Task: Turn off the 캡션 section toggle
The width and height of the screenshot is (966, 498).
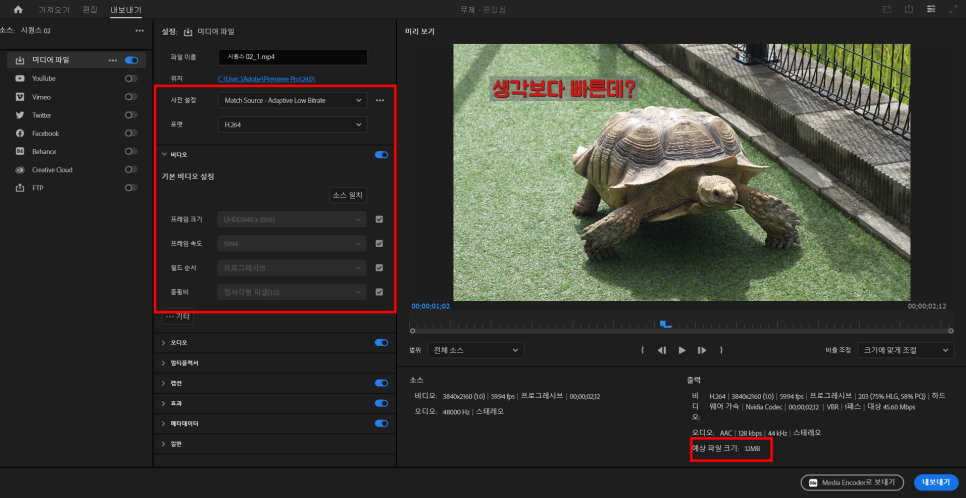Action: pyautogui.click(x=381, y=383)
